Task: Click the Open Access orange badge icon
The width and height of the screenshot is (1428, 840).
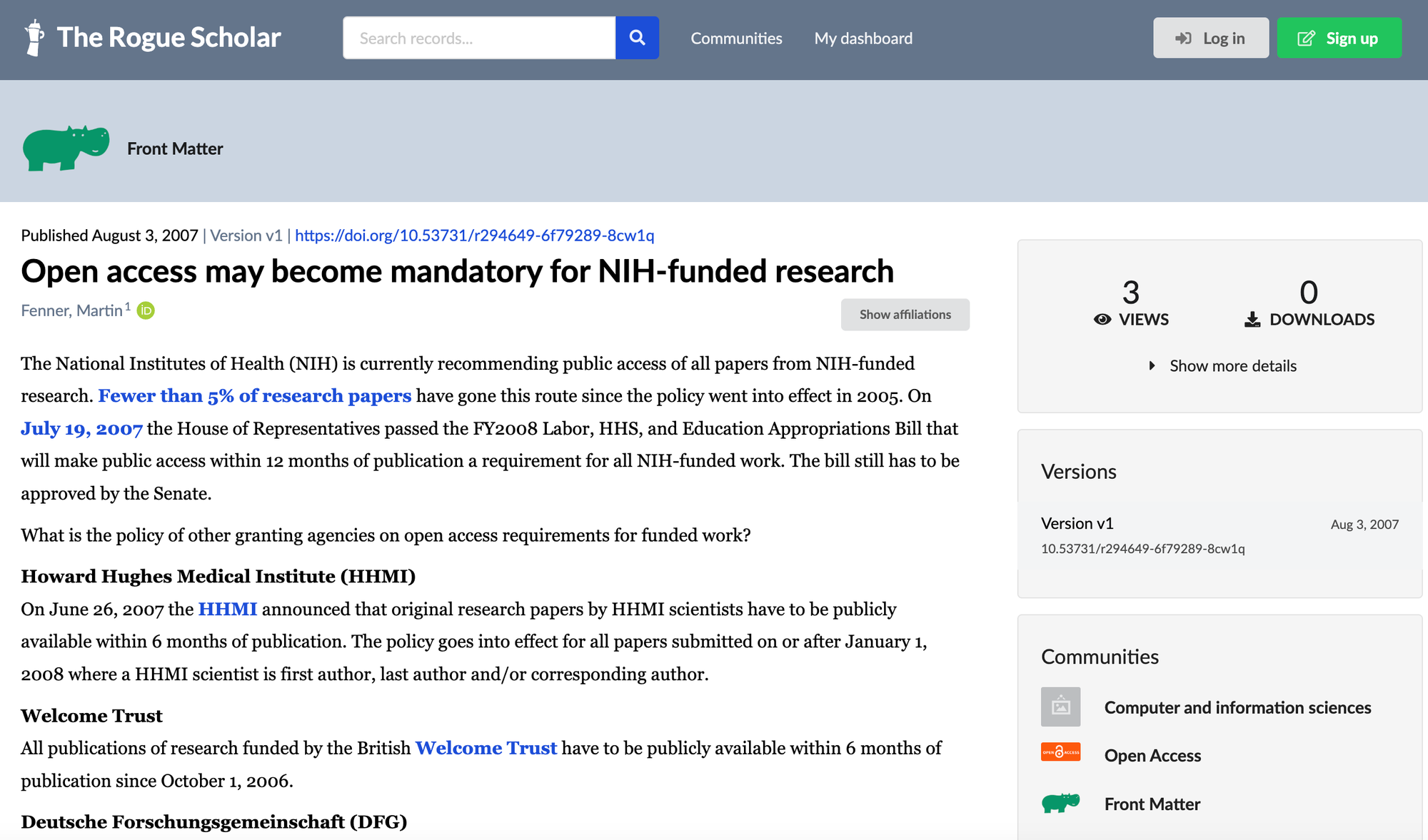Action: 1060,752
